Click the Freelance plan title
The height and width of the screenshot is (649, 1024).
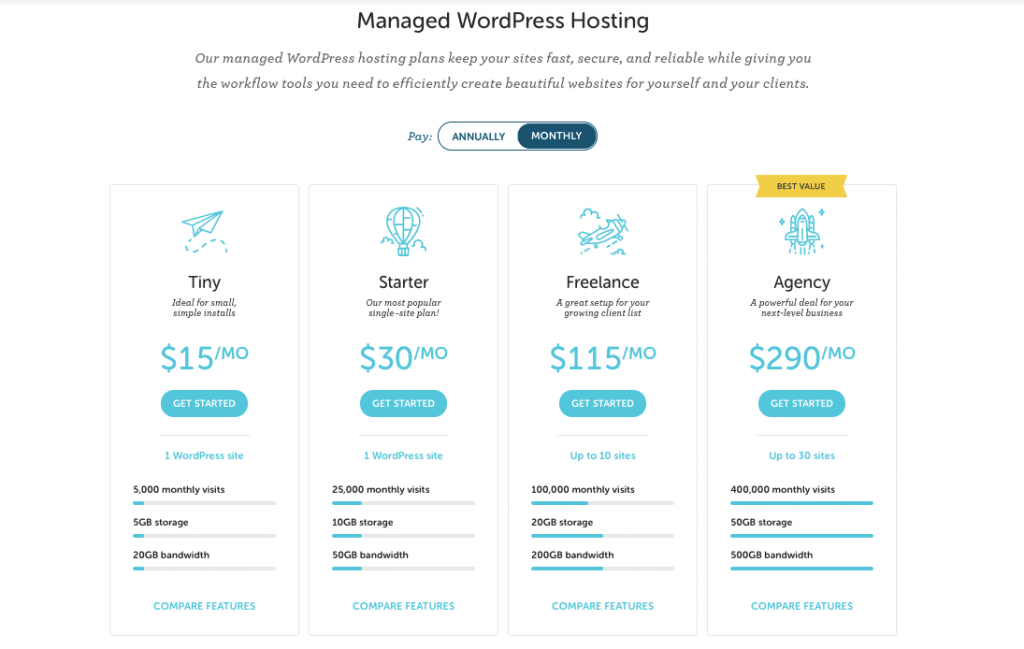coord(603,282)
